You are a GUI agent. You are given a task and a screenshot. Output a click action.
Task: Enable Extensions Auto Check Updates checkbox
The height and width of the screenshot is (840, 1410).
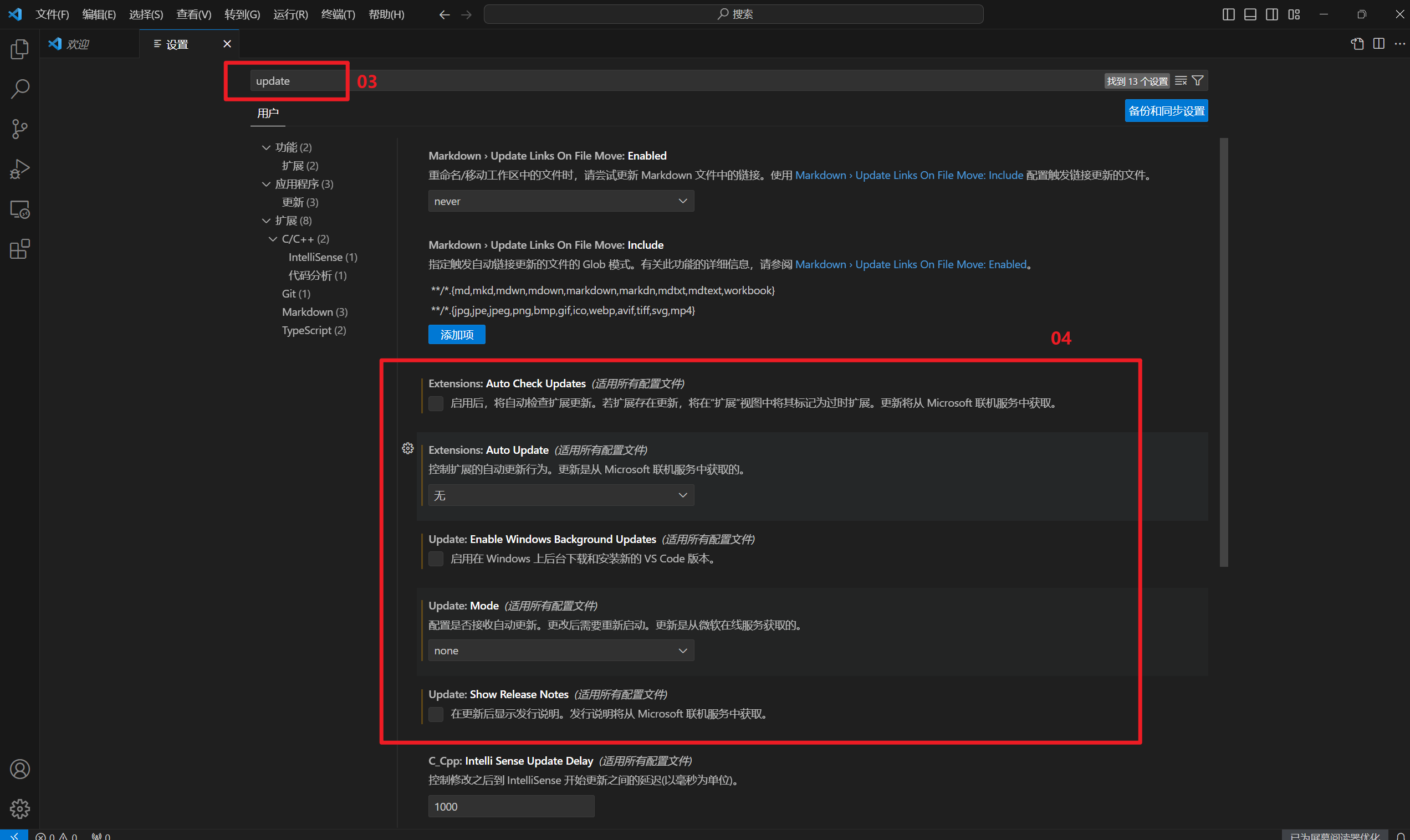click(x=436, y=403)
